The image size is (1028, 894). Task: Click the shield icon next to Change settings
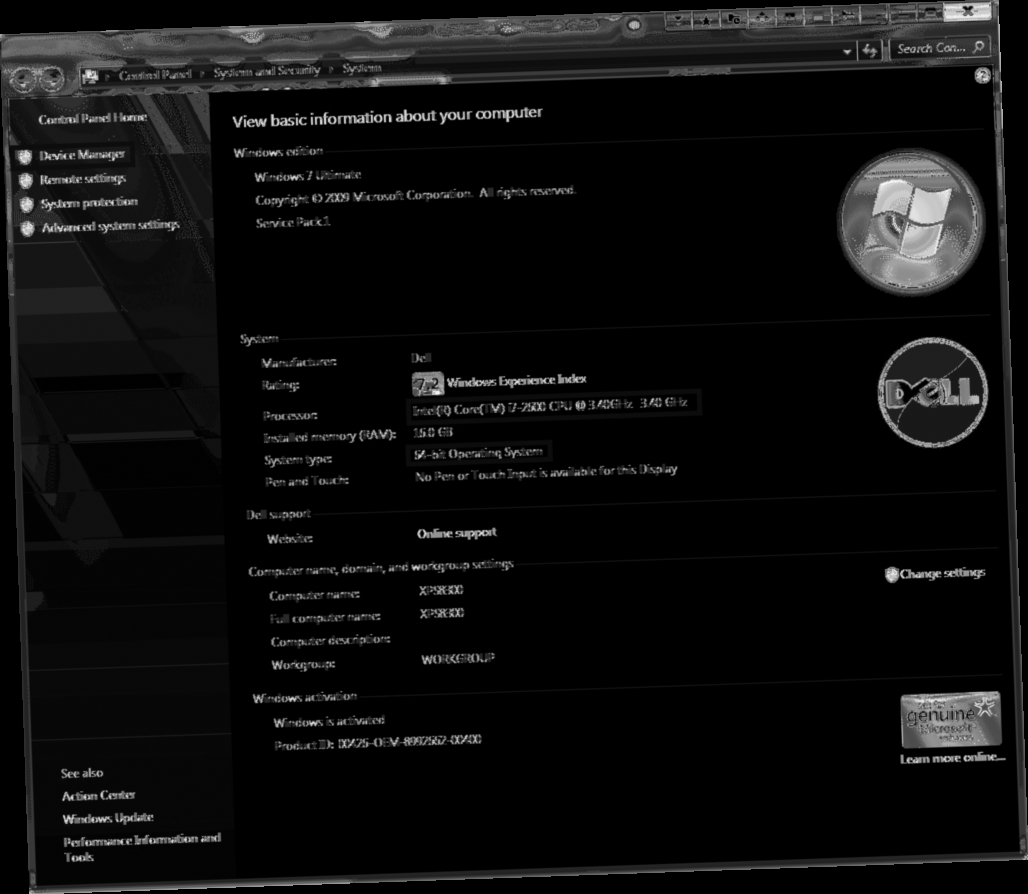891,575
